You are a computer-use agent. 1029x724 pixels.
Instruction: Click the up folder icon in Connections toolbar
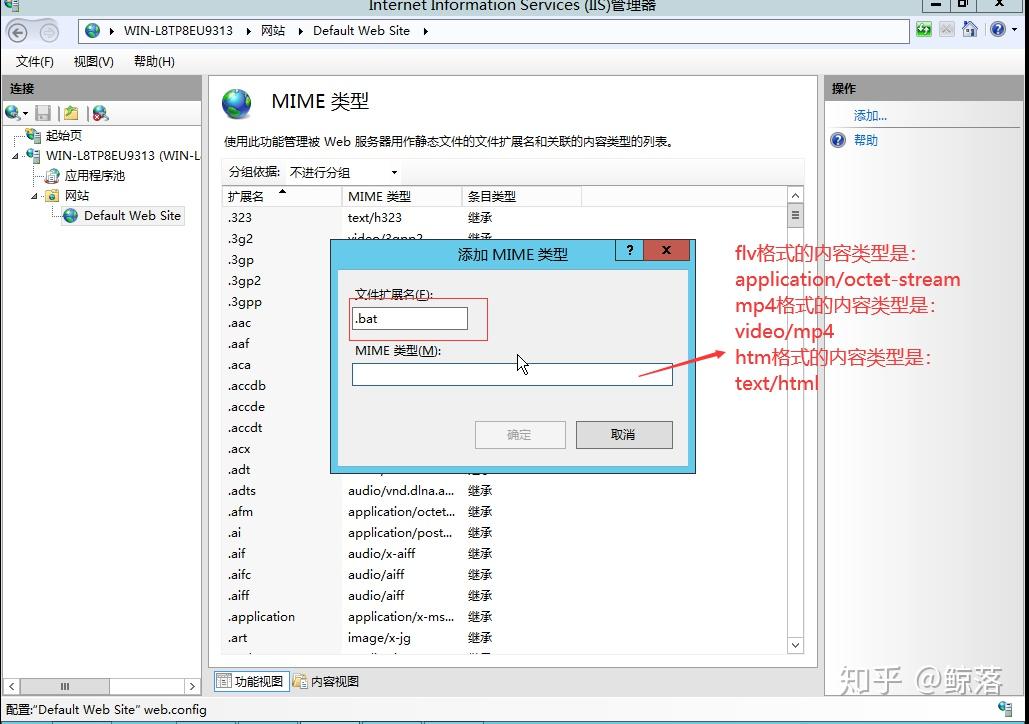point(69,112)
